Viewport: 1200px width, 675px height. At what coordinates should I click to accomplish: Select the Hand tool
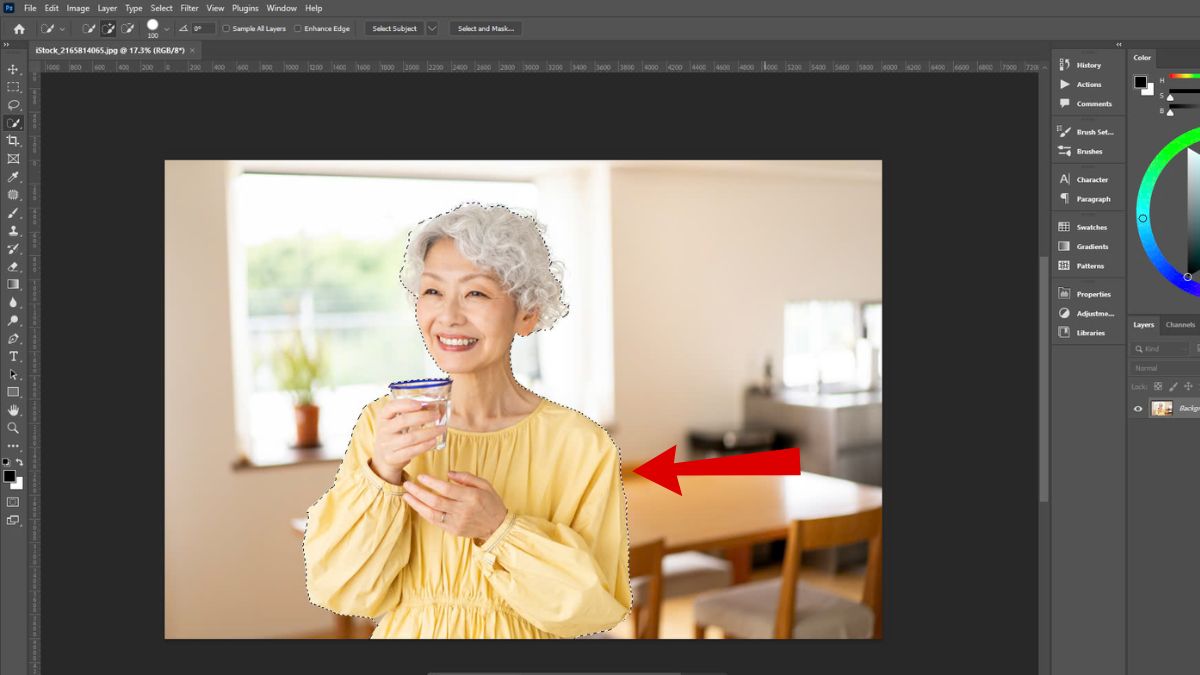point(13,410)
